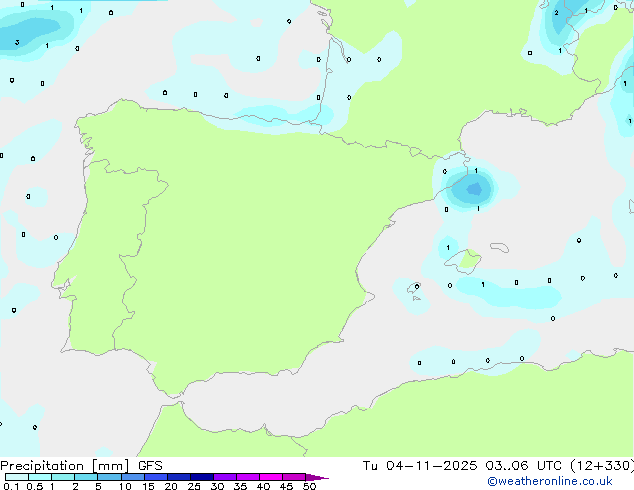Pick the 0.1–0.5 mm lightest legend swatch

(x=17, y=477)
